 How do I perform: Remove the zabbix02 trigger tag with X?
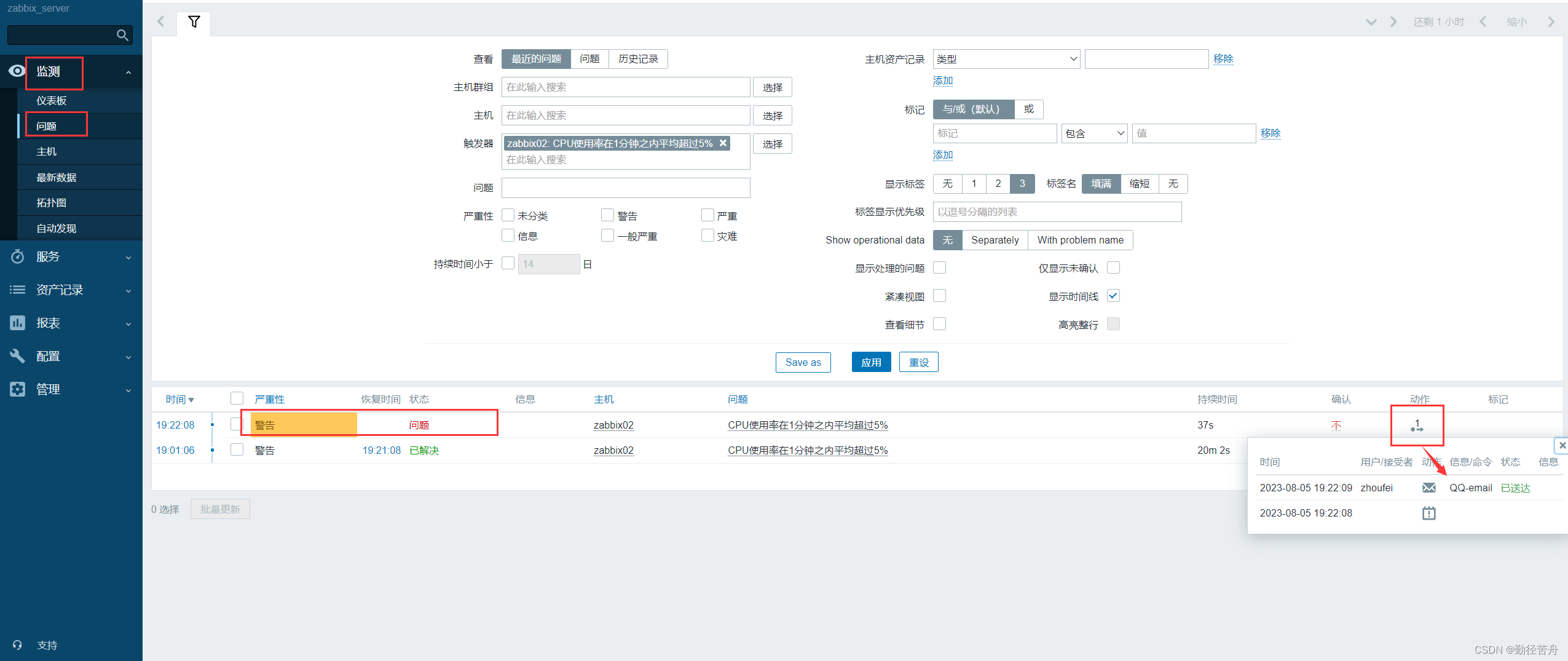coord(723,143)
